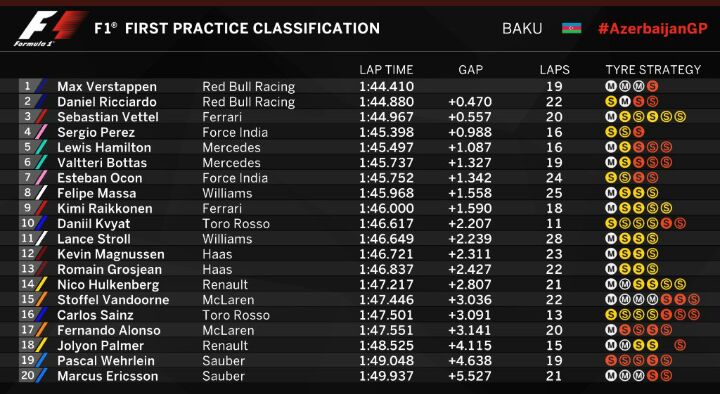Click the LAPS column header

click(x=554, y=70)
